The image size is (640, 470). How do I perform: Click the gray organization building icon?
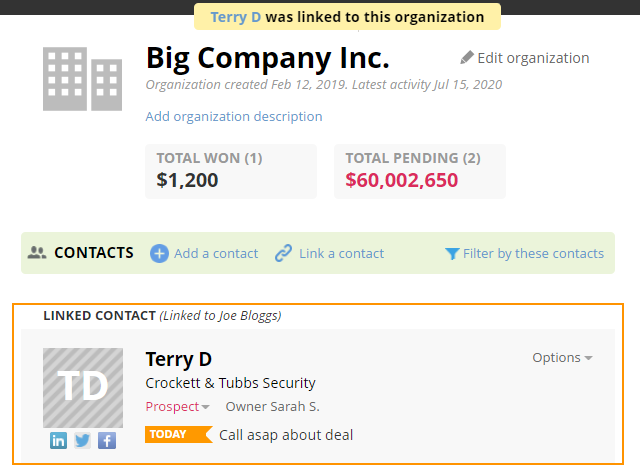(x=82, y=79)
